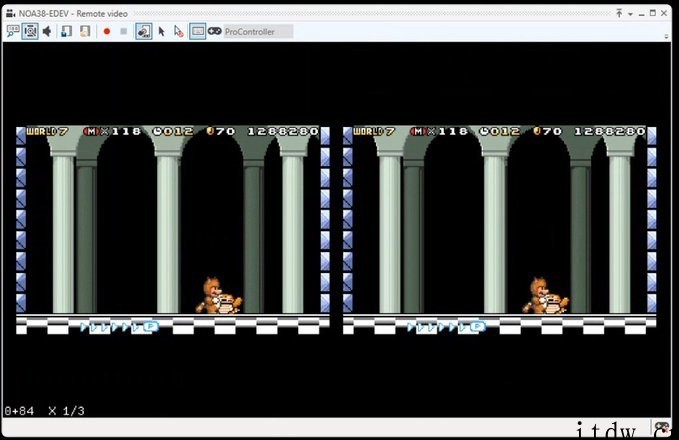Start recording with the red record button
The image size is (679, 440).
107,31
